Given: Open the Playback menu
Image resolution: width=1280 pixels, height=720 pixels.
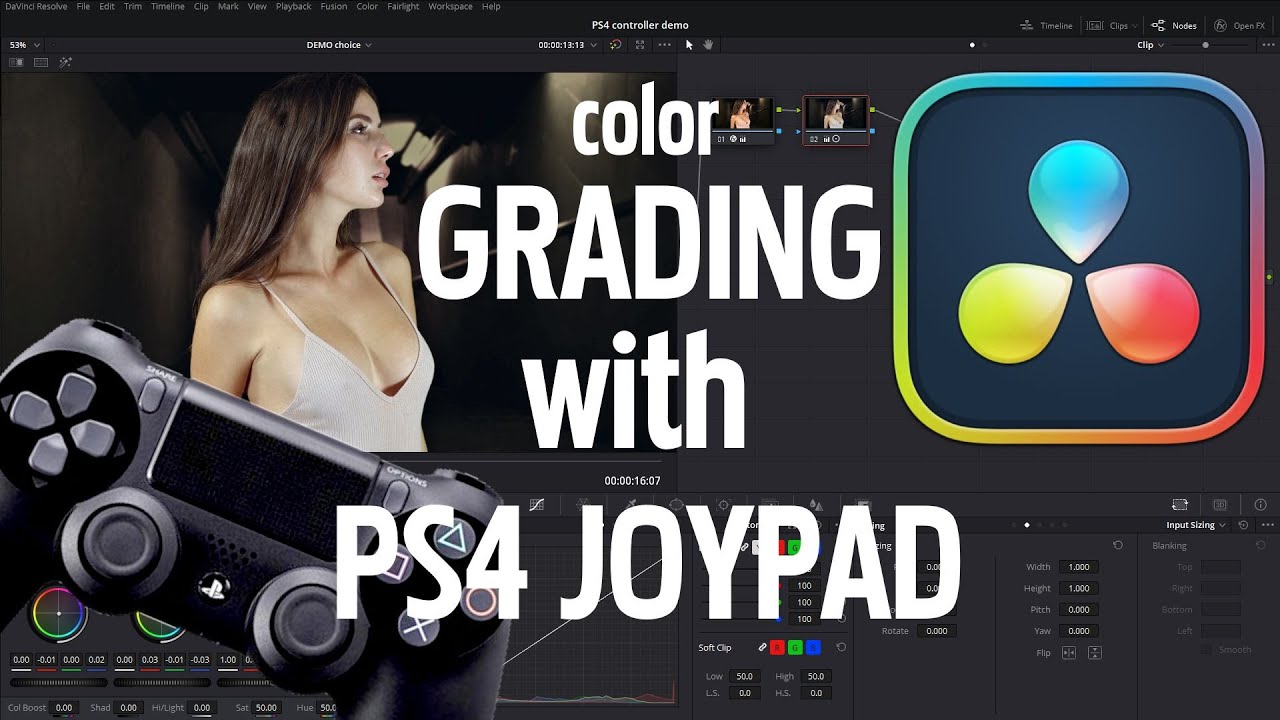Looking at the screenshot, I should click(x=293, y=6).
